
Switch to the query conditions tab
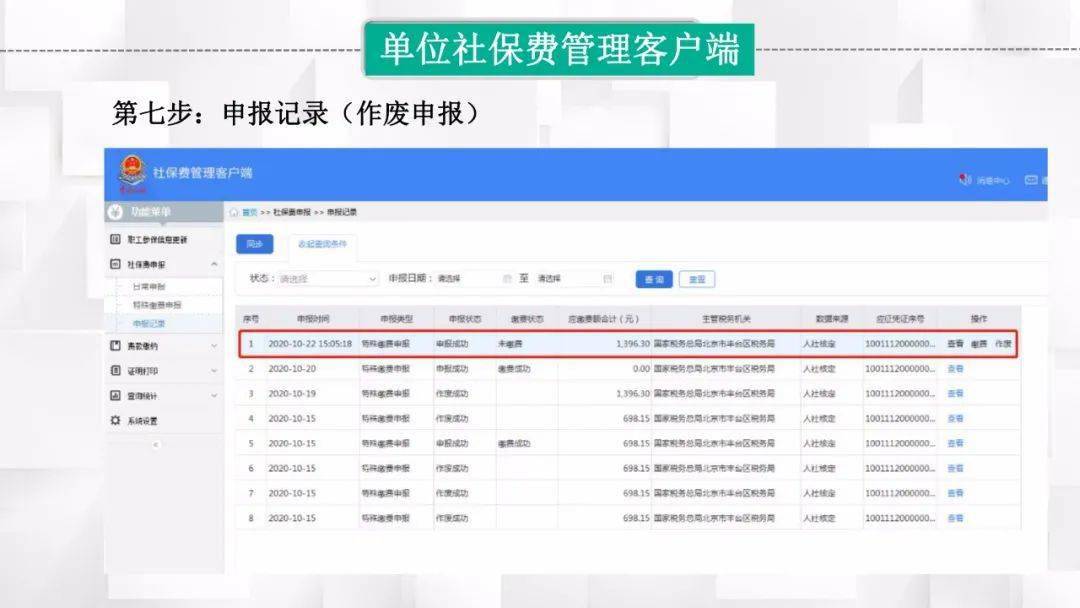[x=322, y=244]
